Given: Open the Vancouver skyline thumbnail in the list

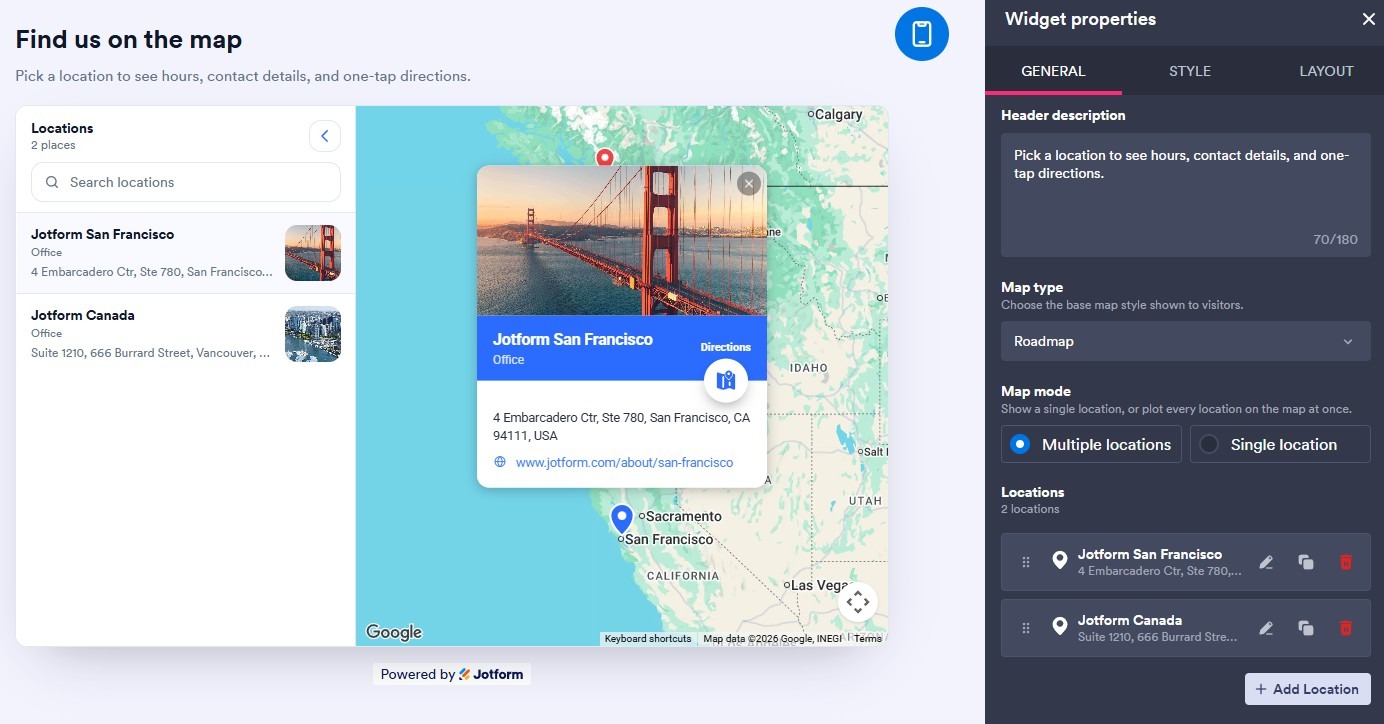Looking at the screenshot, I should [x=313, y=334].
